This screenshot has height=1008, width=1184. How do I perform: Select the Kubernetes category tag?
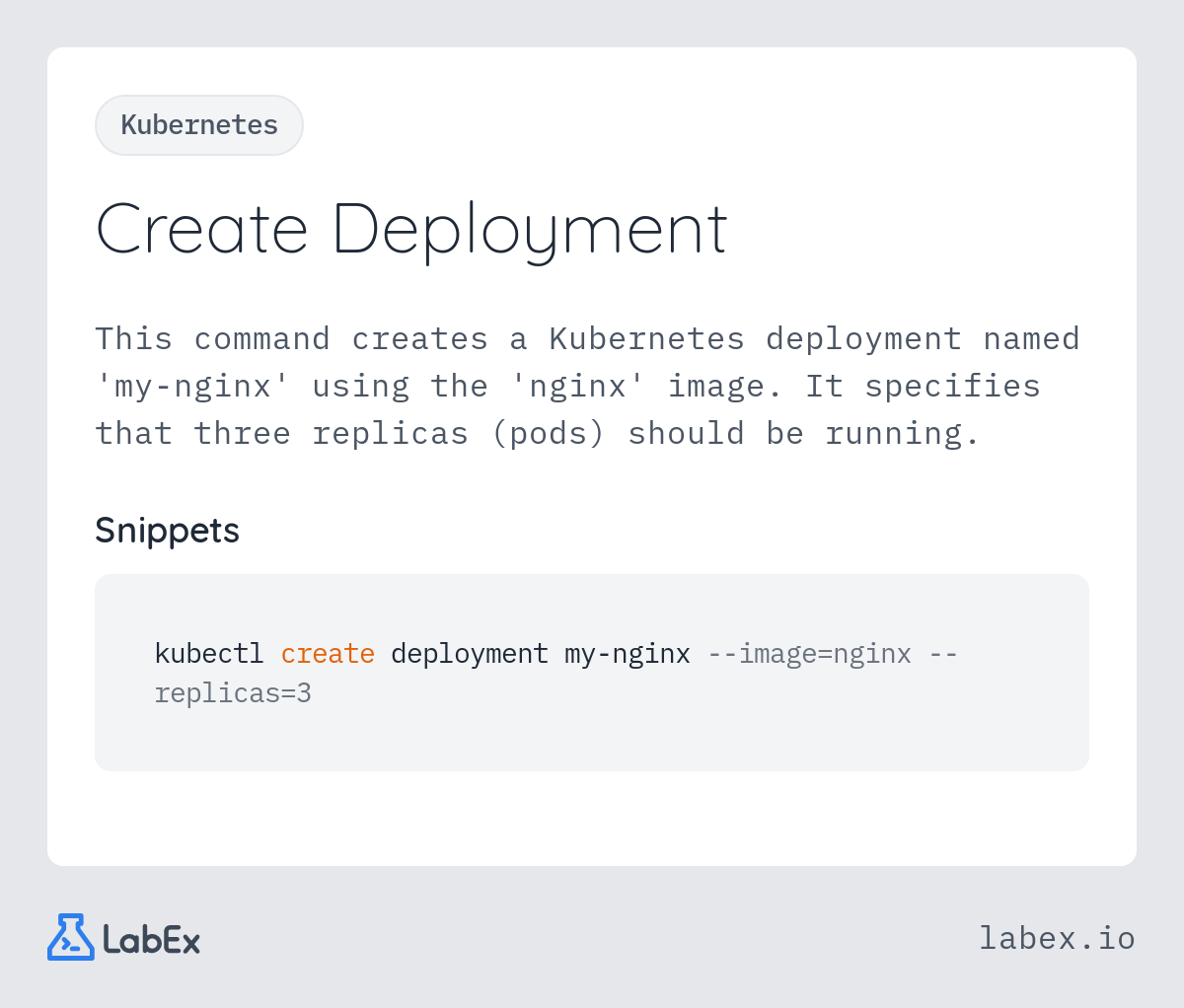(x=199, y=125)
